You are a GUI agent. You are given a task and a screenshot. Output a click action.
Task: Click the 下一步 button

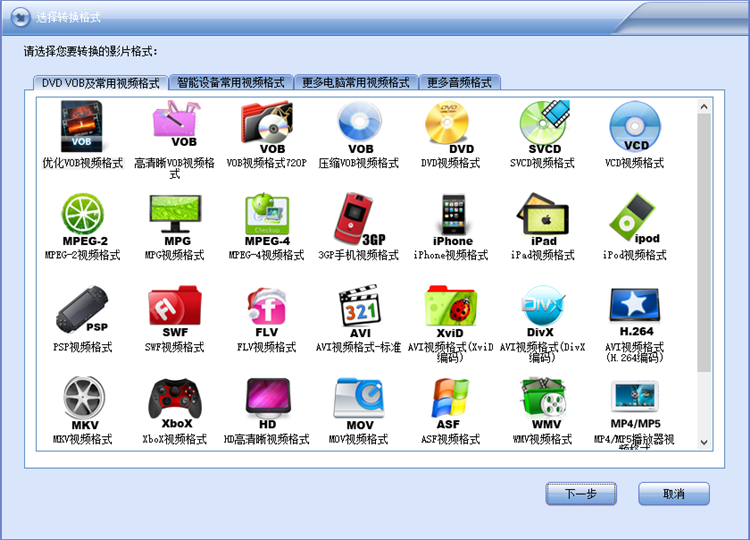tap(581, 494)
